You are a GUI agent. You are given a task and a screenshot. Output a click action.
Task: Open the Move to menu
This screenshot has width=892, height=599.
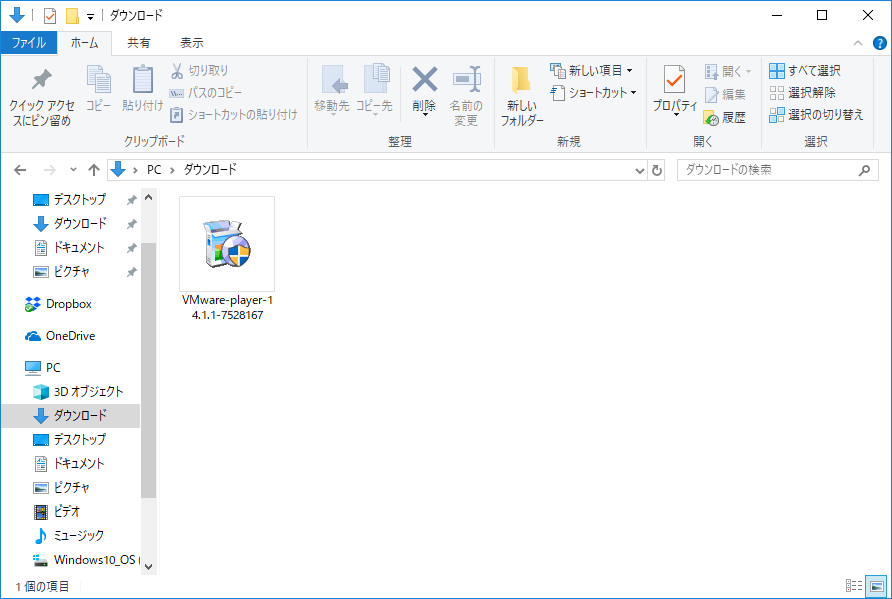332,91
